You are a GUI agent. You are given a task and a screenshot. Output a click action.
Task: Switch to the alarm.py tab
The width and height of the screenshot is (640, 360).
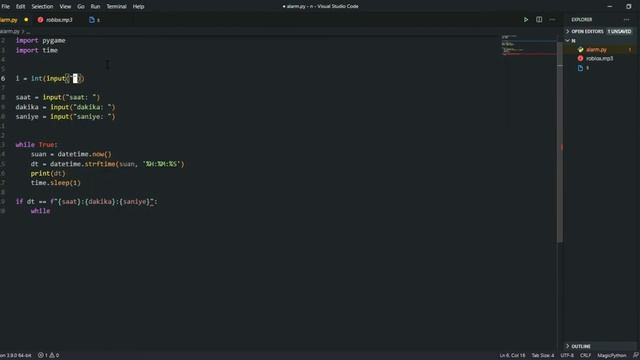tap(10, 20)
